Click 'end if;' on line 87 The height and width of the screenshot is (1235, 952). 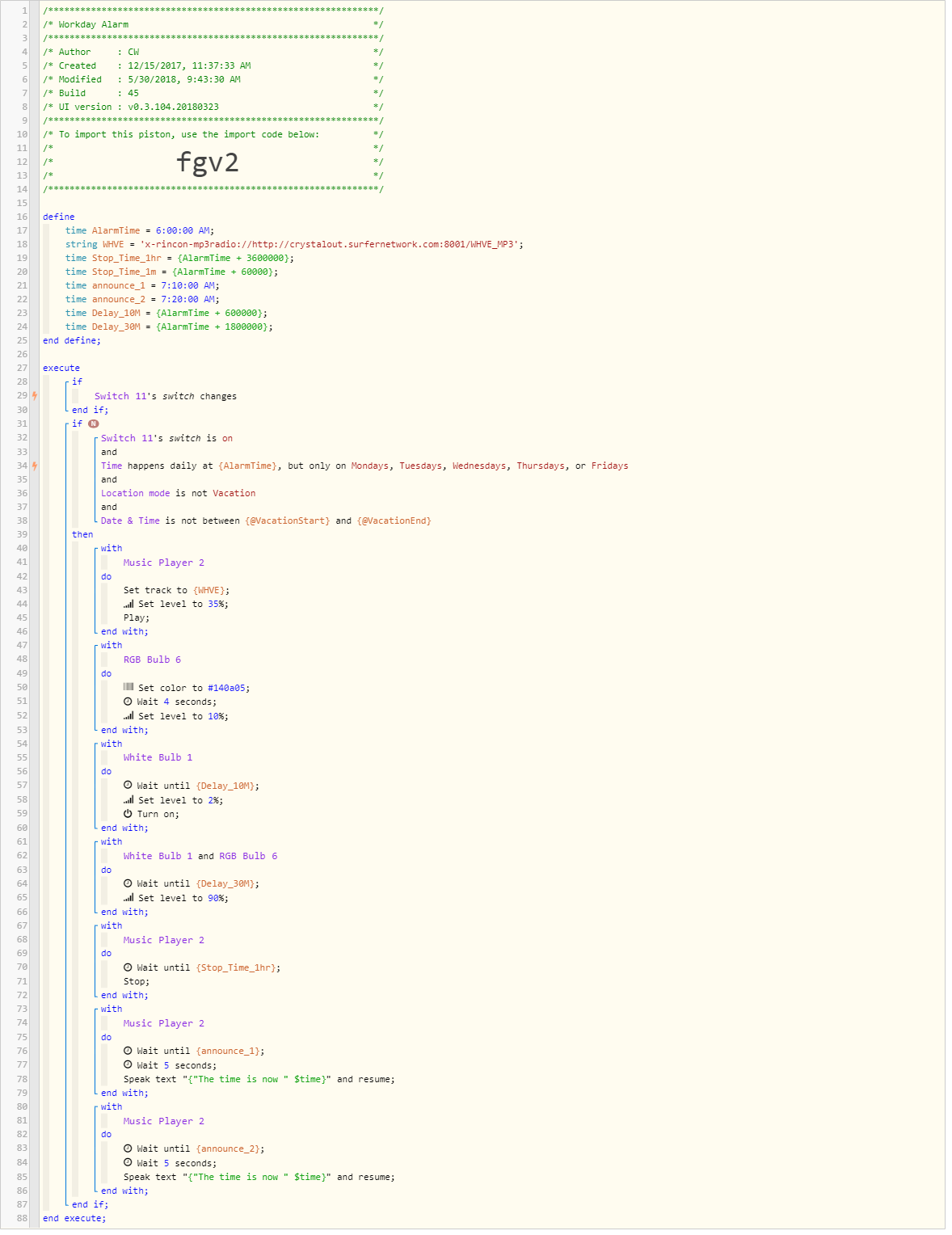pyautogui.click(x=90, y=1204)
